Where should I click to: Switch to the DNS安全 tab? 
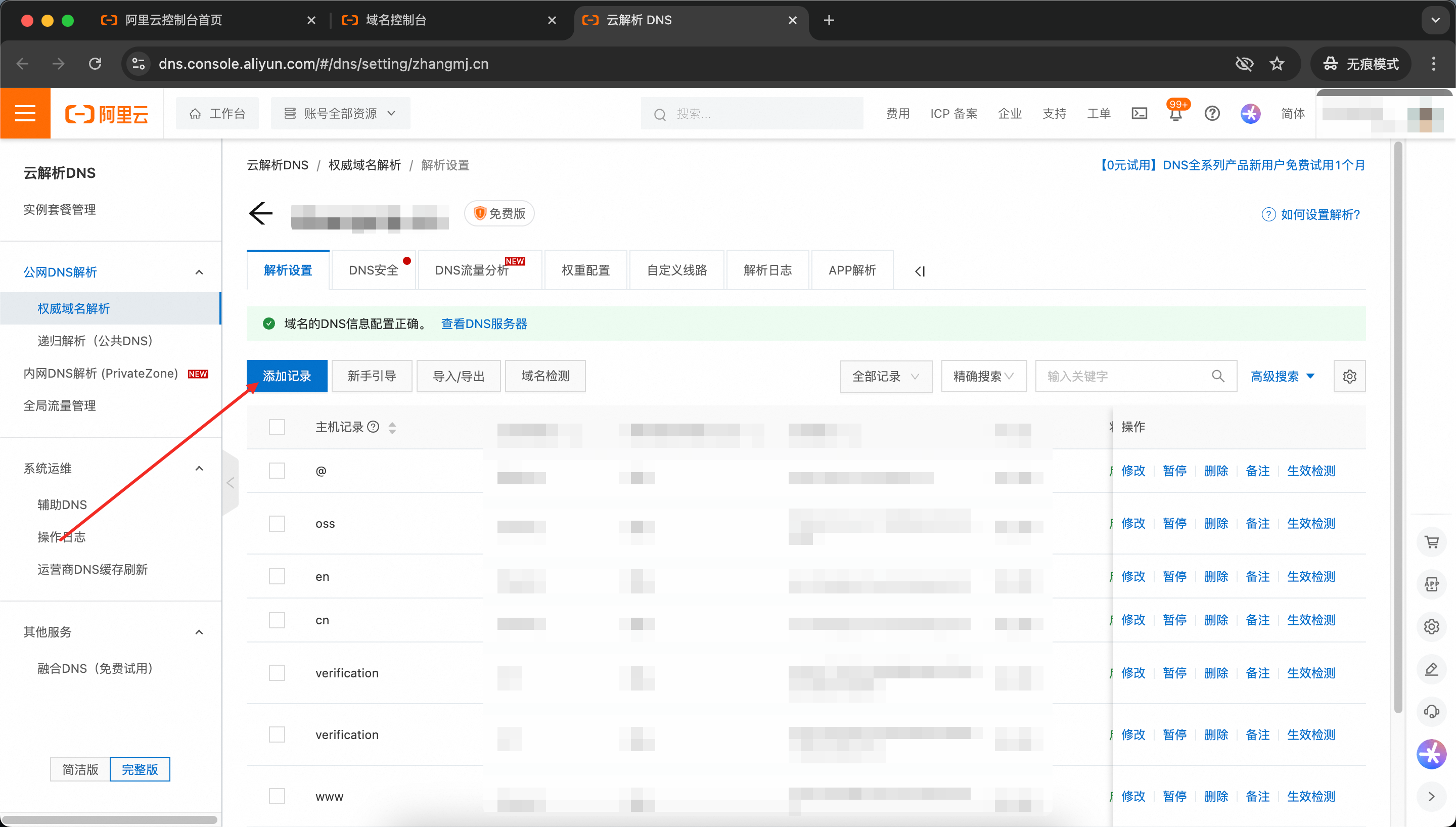(374, 270)
